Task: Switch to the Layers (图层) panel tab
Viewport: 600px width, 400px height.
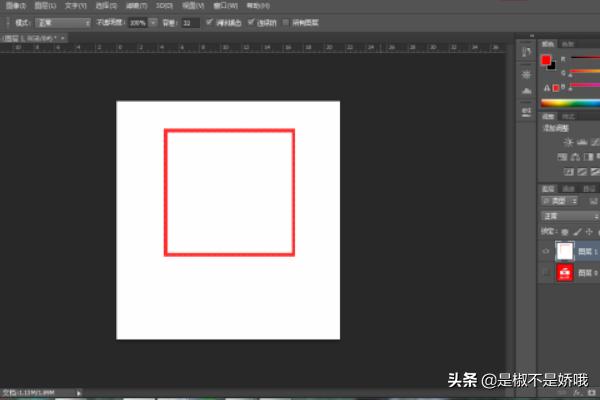Action: coord(548,189)
